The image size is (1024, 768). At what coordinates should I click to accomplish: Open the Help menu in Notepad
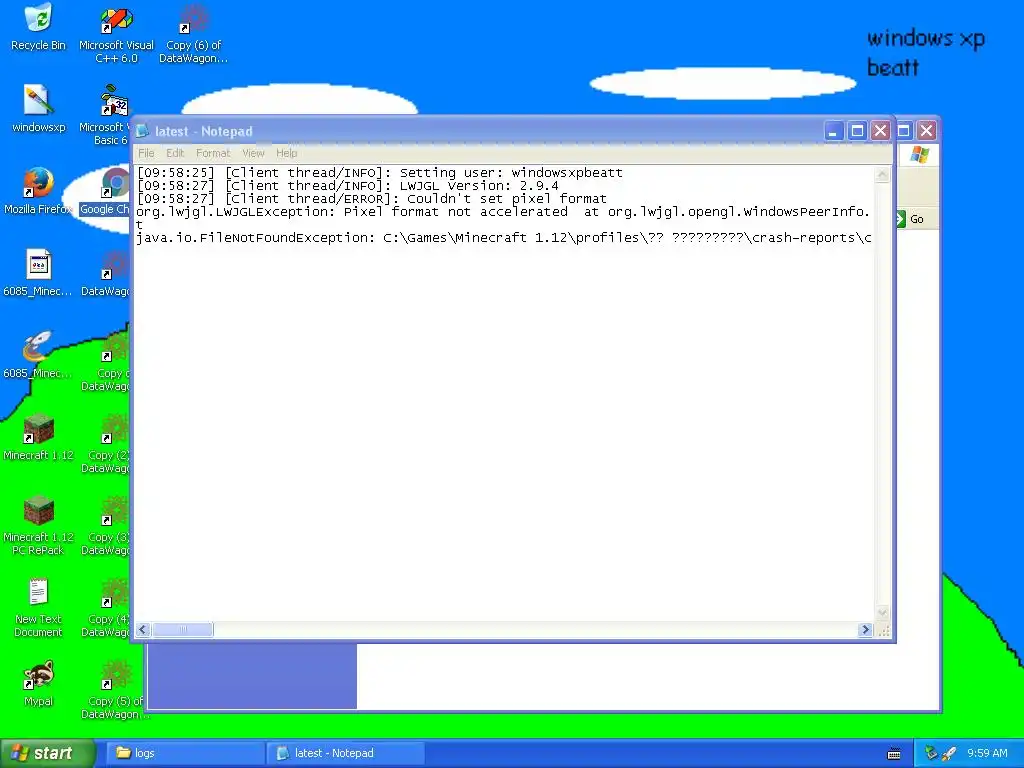286,153
